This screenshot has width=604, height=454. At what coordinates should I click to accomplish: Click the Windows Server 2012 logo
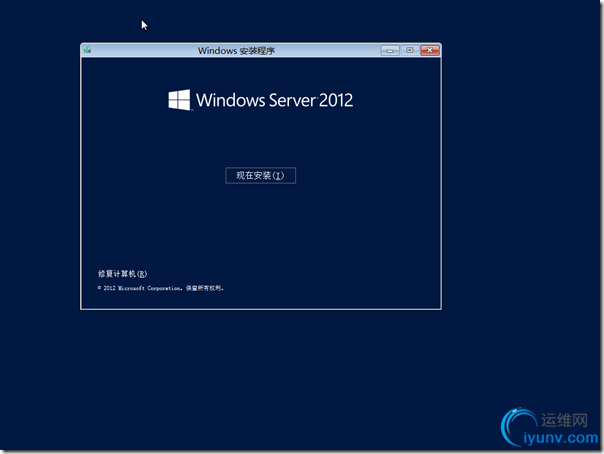pyautogui.click(x=179, y=100)
